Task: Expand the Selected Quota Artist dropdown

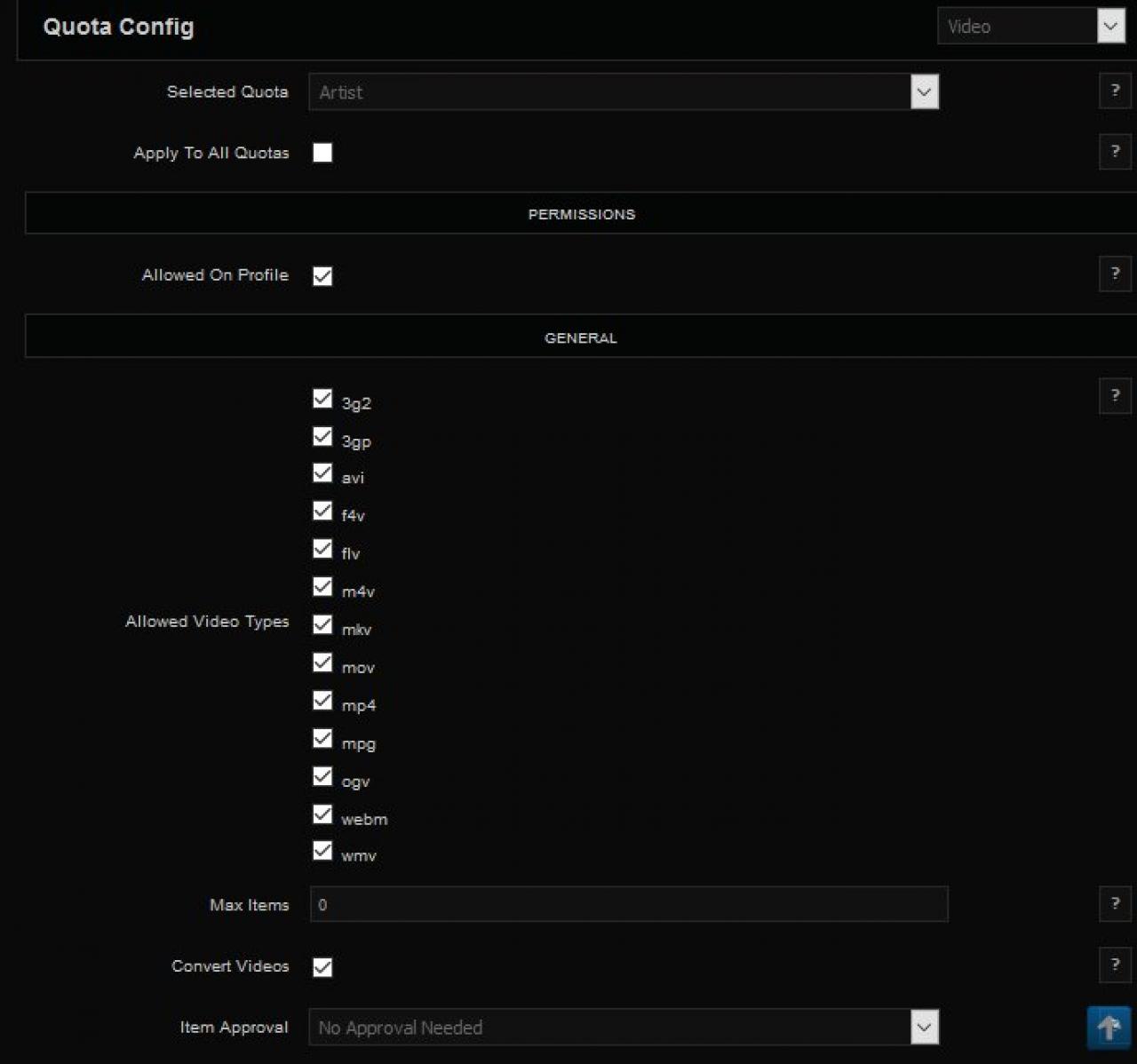Action: 624,92
